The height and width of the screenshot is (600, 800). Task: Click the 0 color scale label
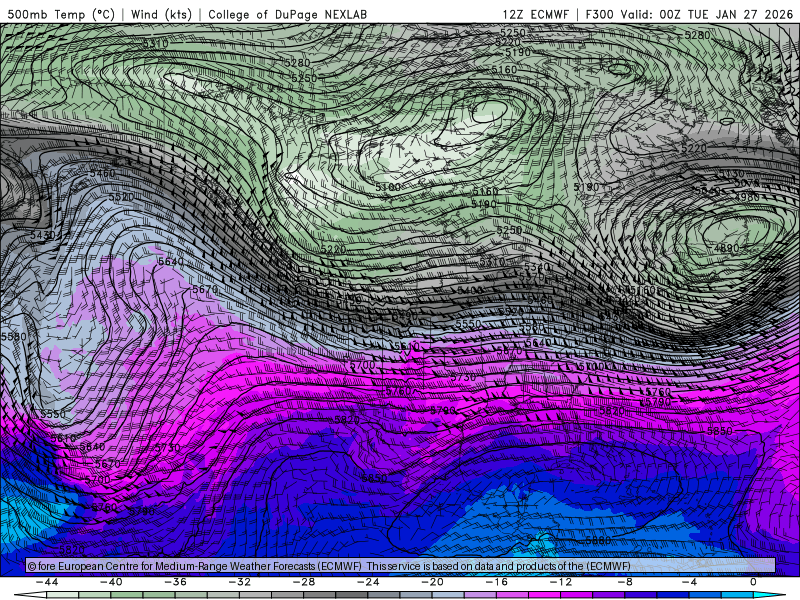click(753, 582)
